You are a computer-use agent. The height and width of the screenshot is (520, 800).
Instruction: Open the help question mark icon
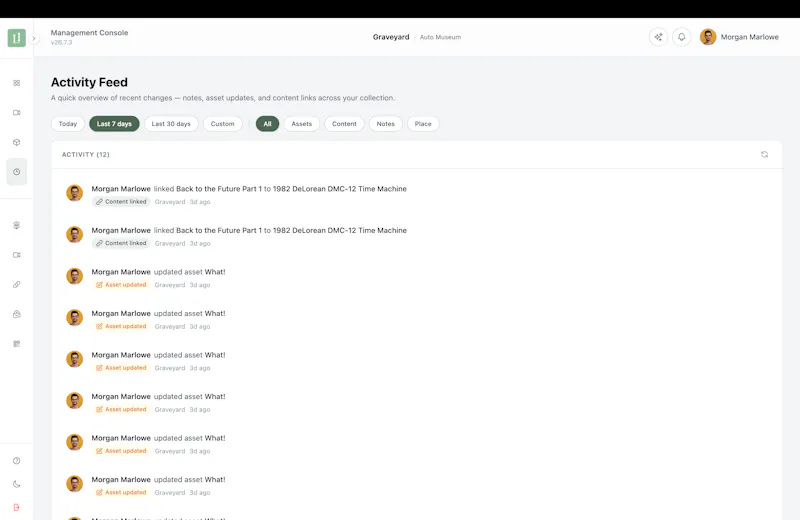click(16, 461)
